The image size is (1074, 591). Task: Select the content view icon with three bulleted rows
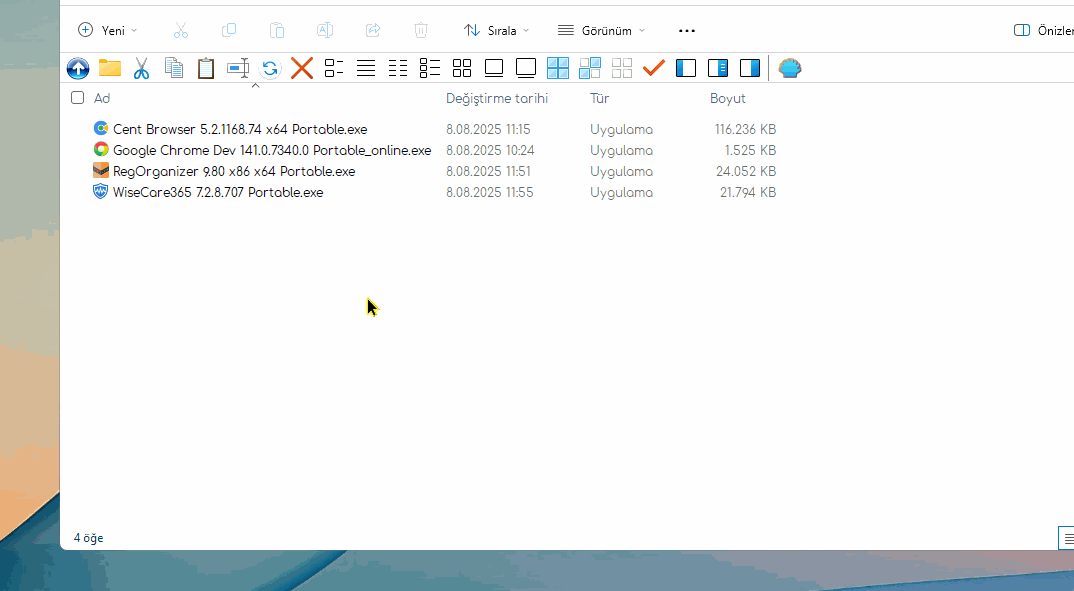(430, 68)
